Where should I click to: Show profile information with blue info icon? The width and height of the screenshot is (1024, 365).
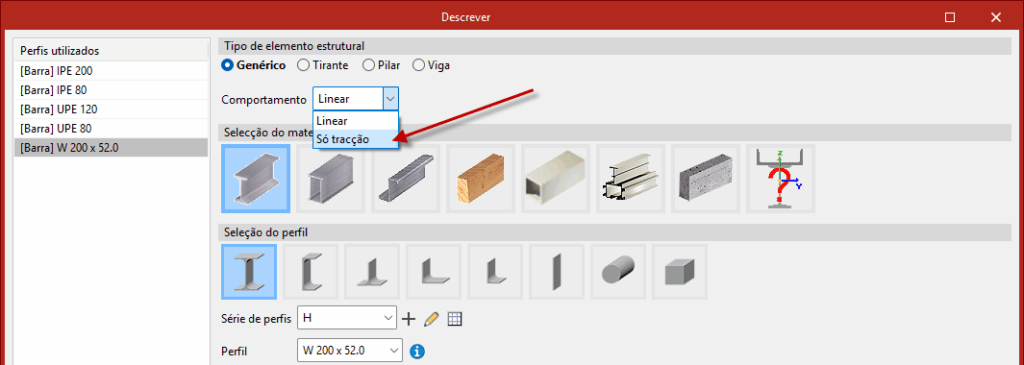pyautogui.click(x=417, y=351)
